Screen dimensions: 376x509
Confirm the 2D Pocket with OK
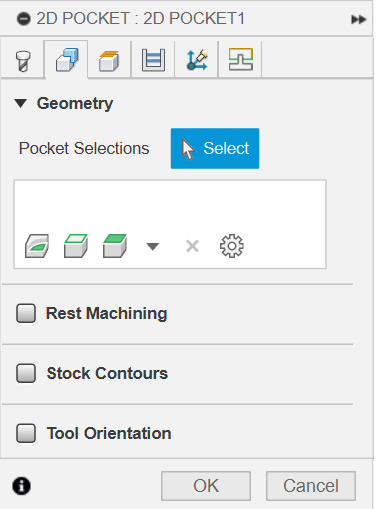tap(206, 486)
